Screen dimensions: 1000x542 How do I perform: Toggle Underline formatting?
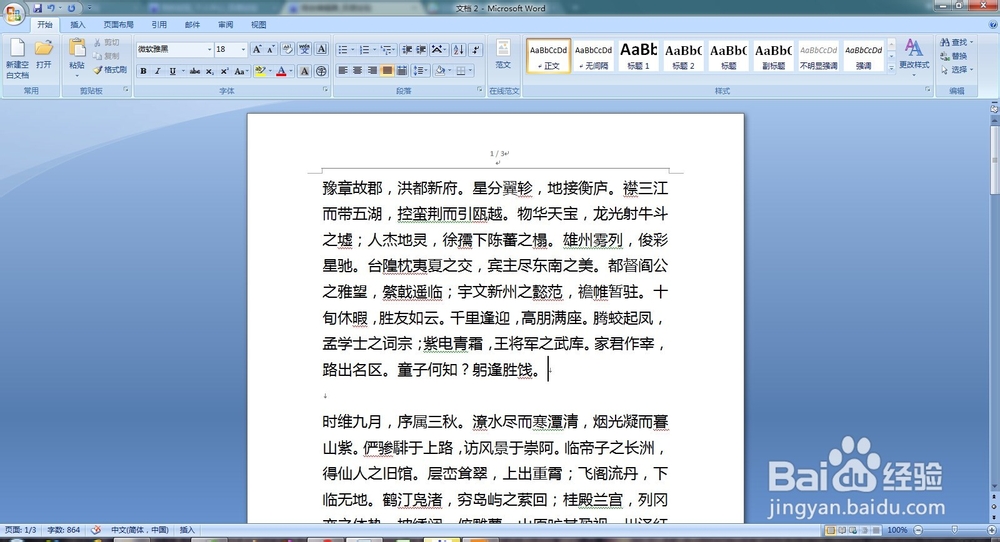coord(172,71)
